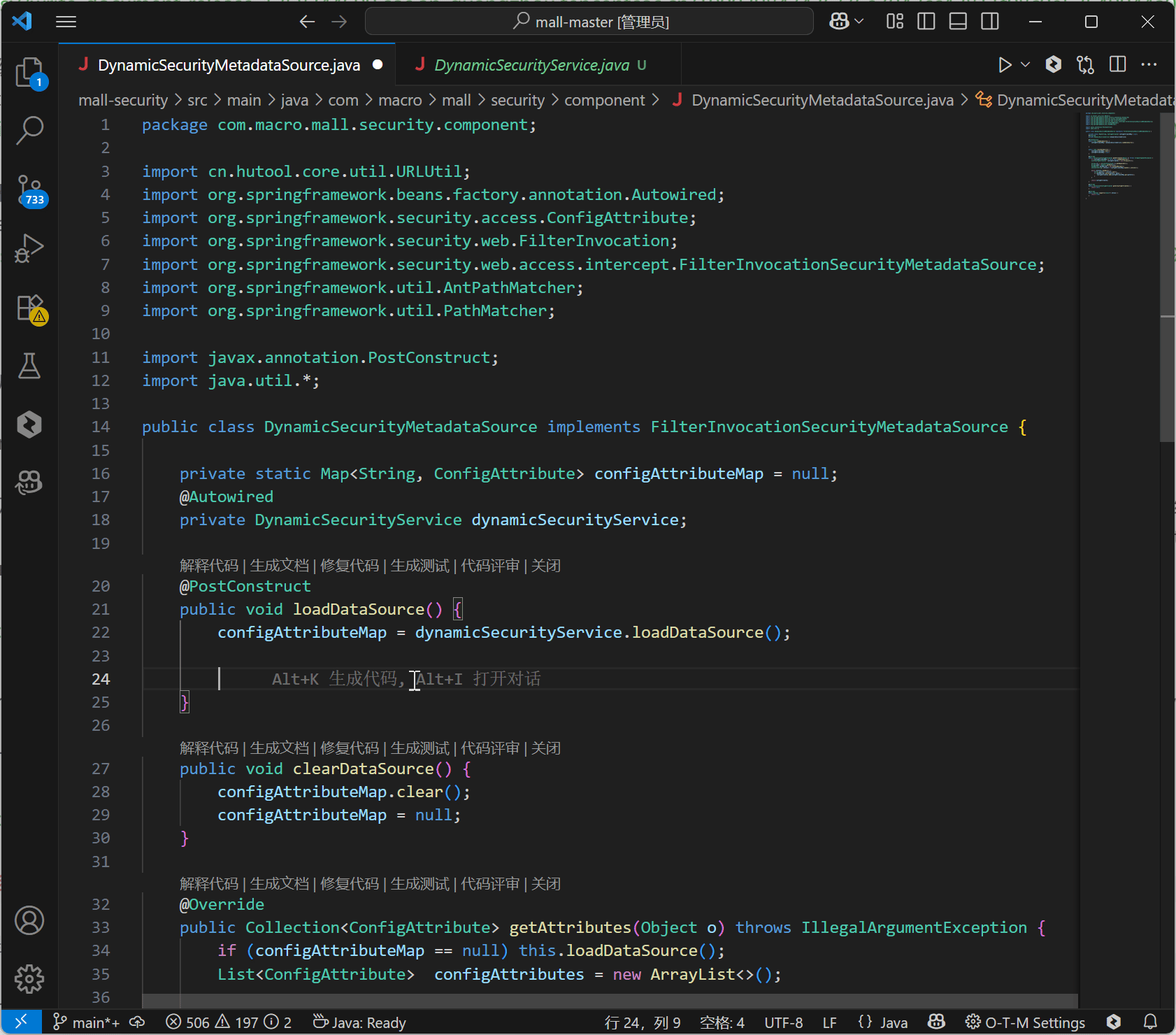
Task: Toggle the Secondary Side Bar layout button
Action: coord(990,22)
